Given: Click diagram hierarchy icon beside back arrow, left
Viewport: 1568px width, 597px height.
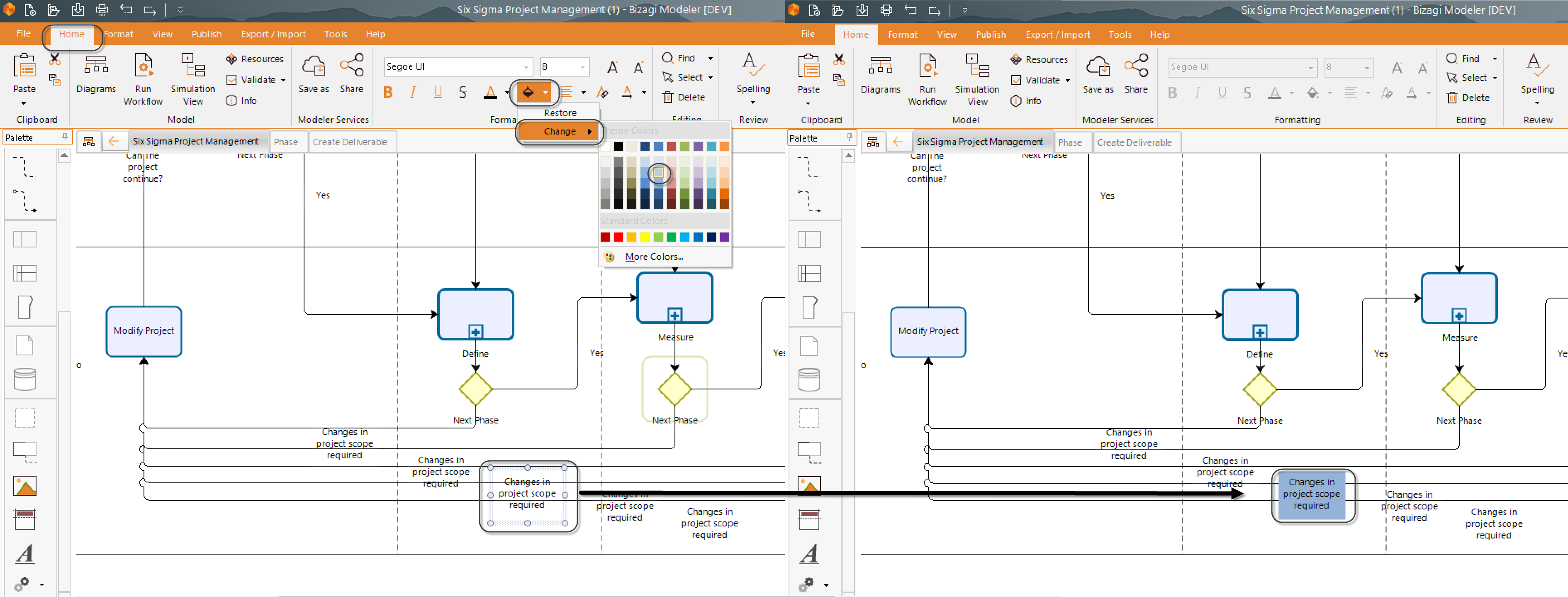Looking at the screenshot, I should [x=89, y=141].
